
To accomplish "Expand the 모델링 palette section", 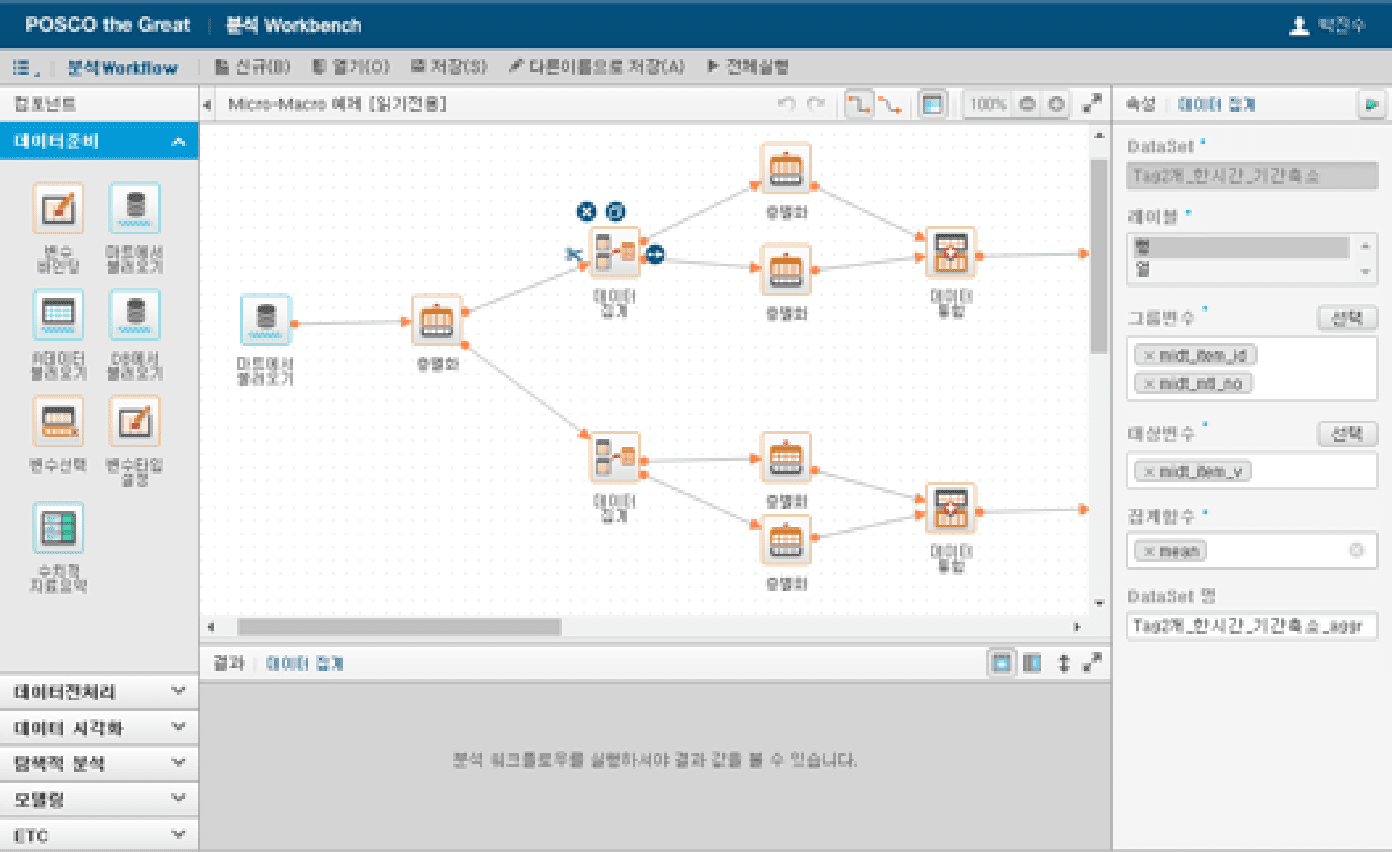I will click(x=99, y=799).
